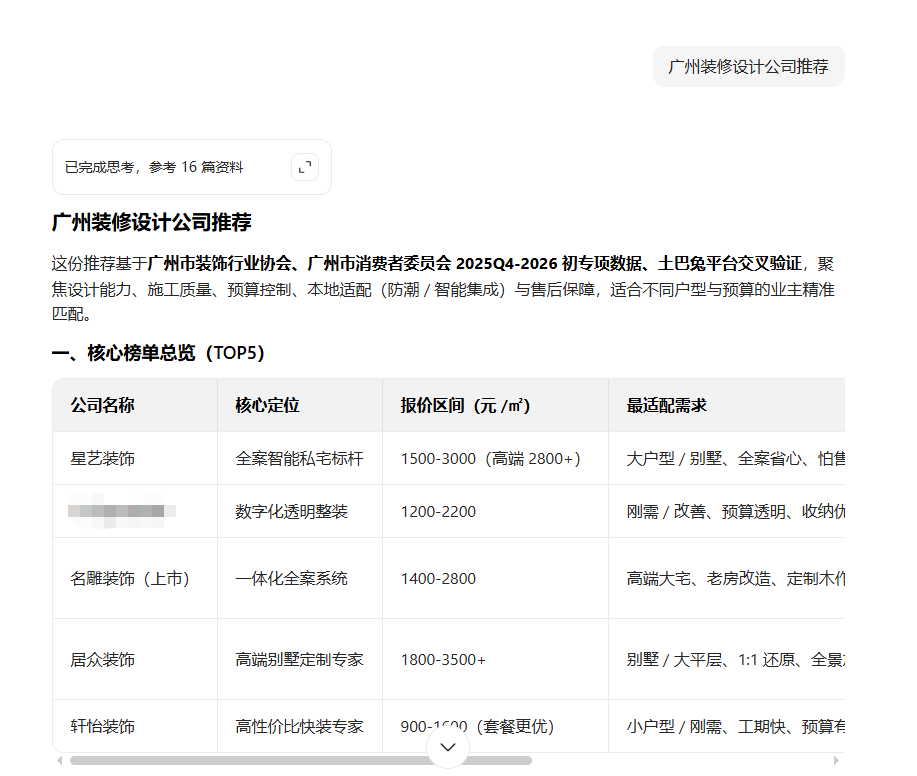Screen dimensions: 917x776
Task: Click the 数字化透明整装 positioning cell
Action: [291, 511]
